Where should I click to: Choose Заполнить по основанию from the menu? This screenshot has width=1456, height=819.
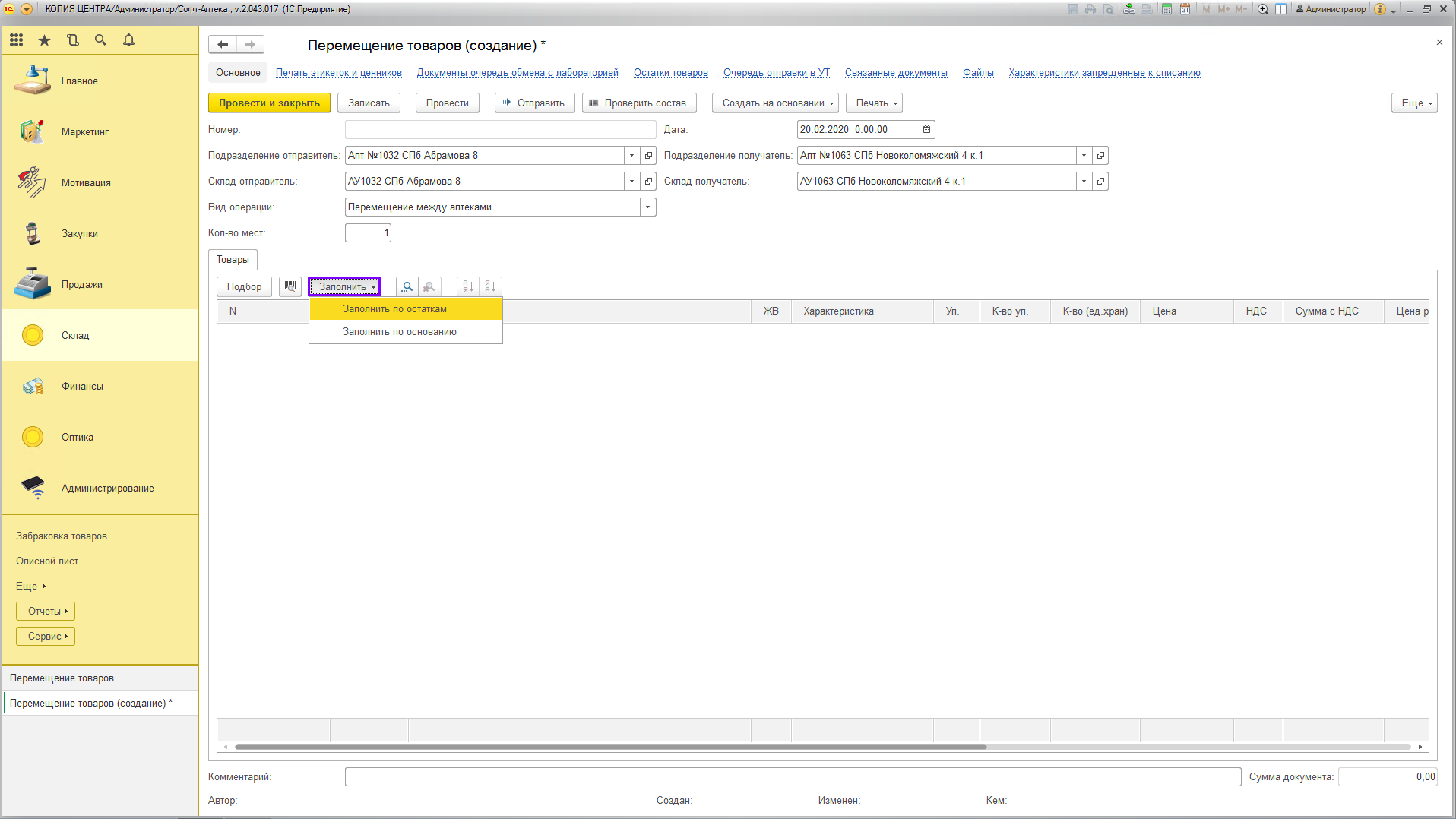point(399,332)
